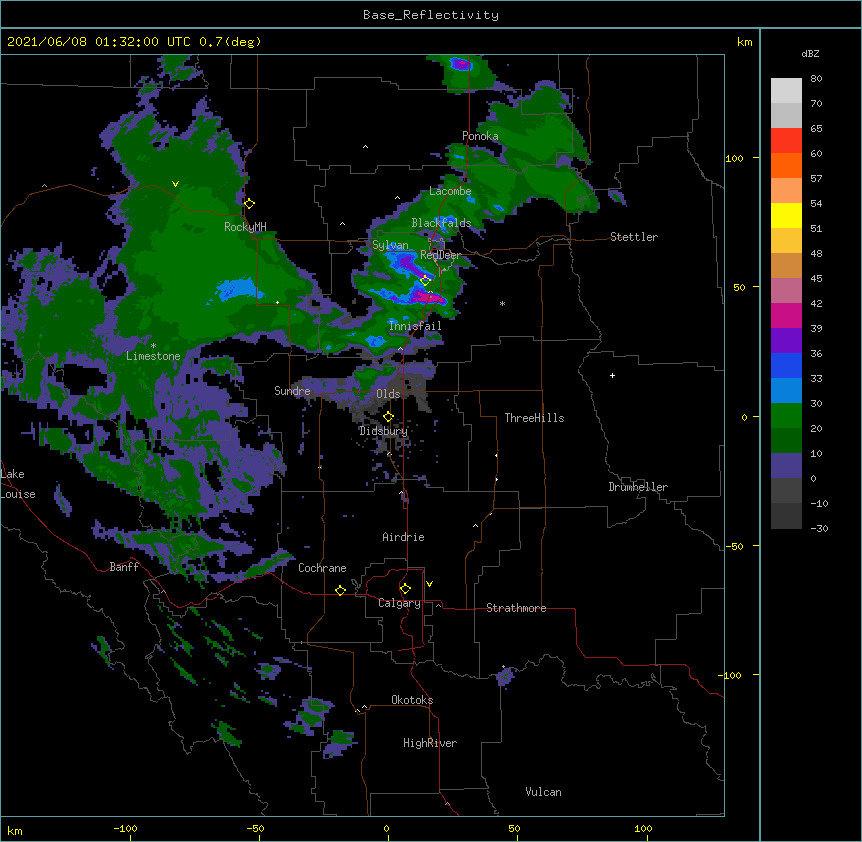Select the blue 33–36 dBZ legend swatch
Screen dimensions: 862x842
[x=786, y=365]
